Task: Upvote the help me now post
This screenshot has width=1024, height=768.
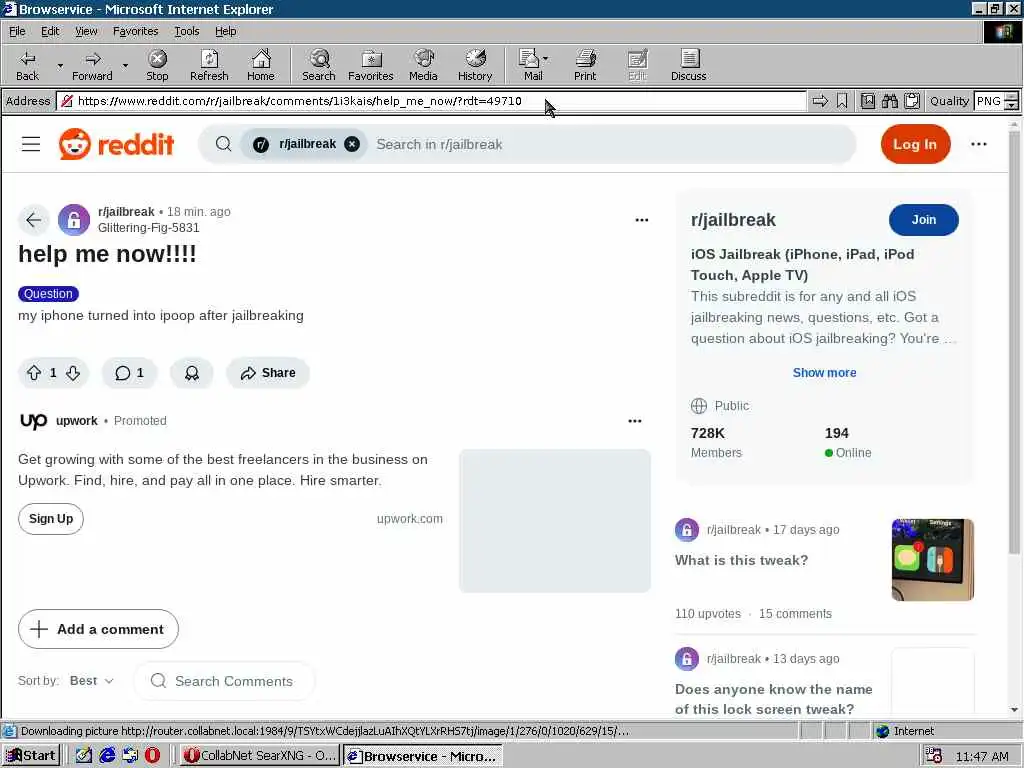Action: 34,373
